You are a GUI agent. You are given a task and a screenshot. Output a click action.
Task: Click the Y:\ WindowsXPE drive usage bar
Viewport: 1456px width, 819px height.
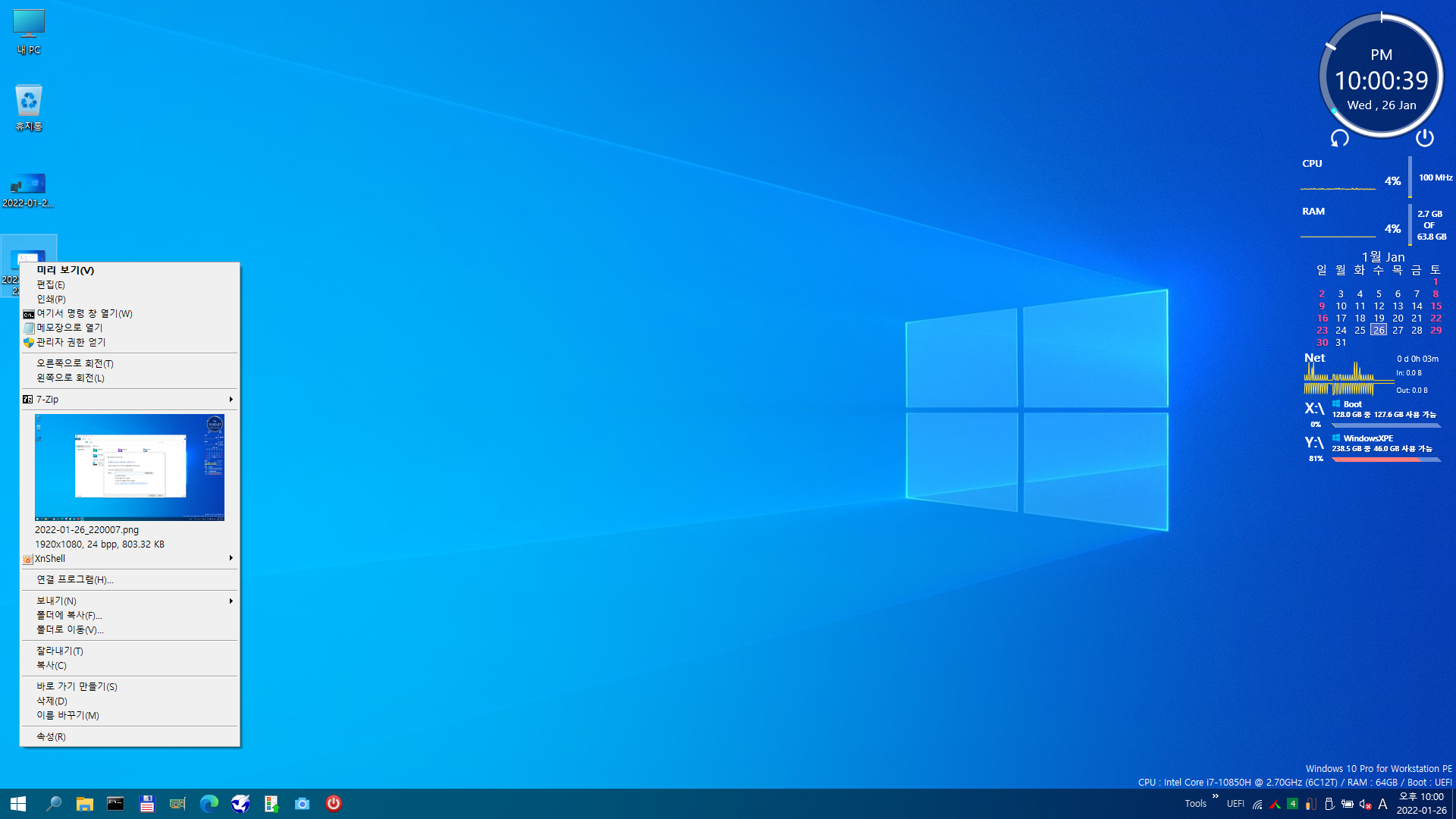[1386, 460]
